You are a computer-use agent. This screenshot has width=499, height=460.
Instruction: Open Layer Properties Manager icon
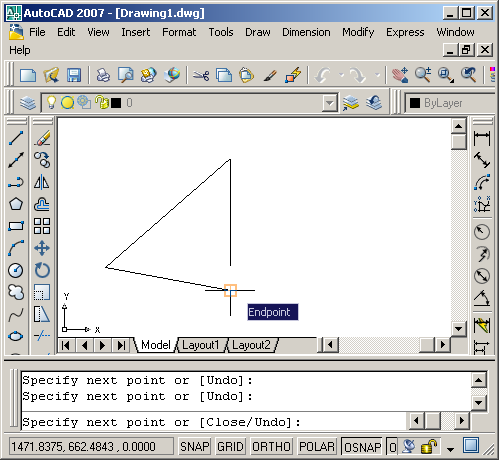click(x=28, y=103)
